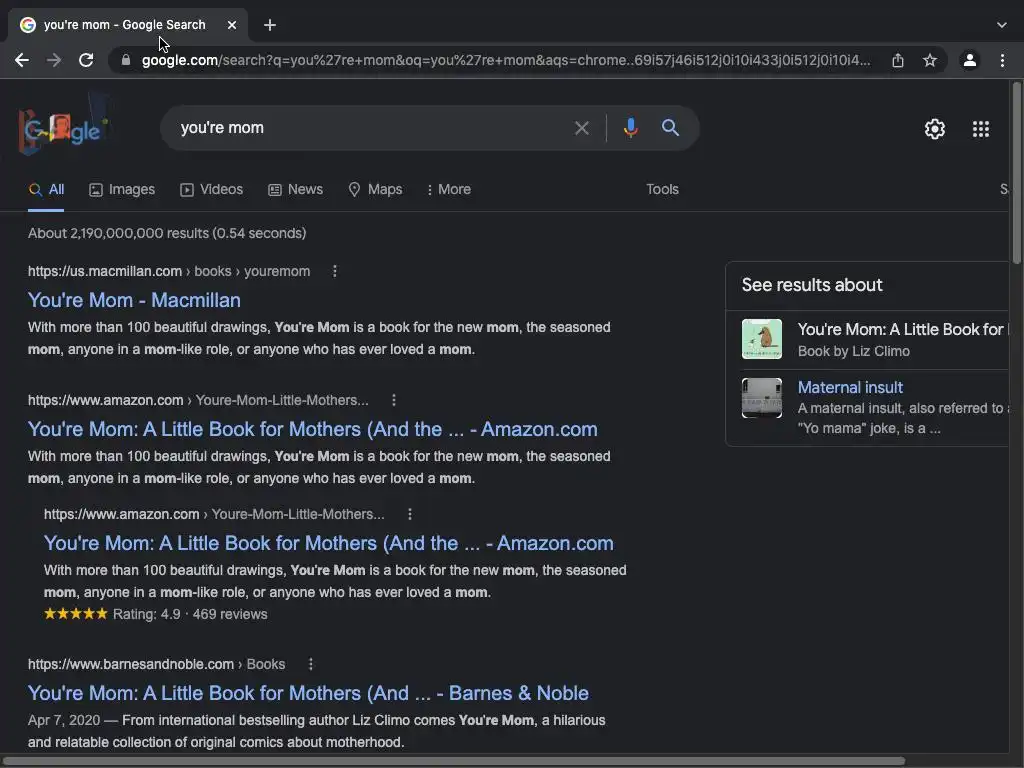
Task: Click the Maternal insult thumbnail
Action: [761, 398]
